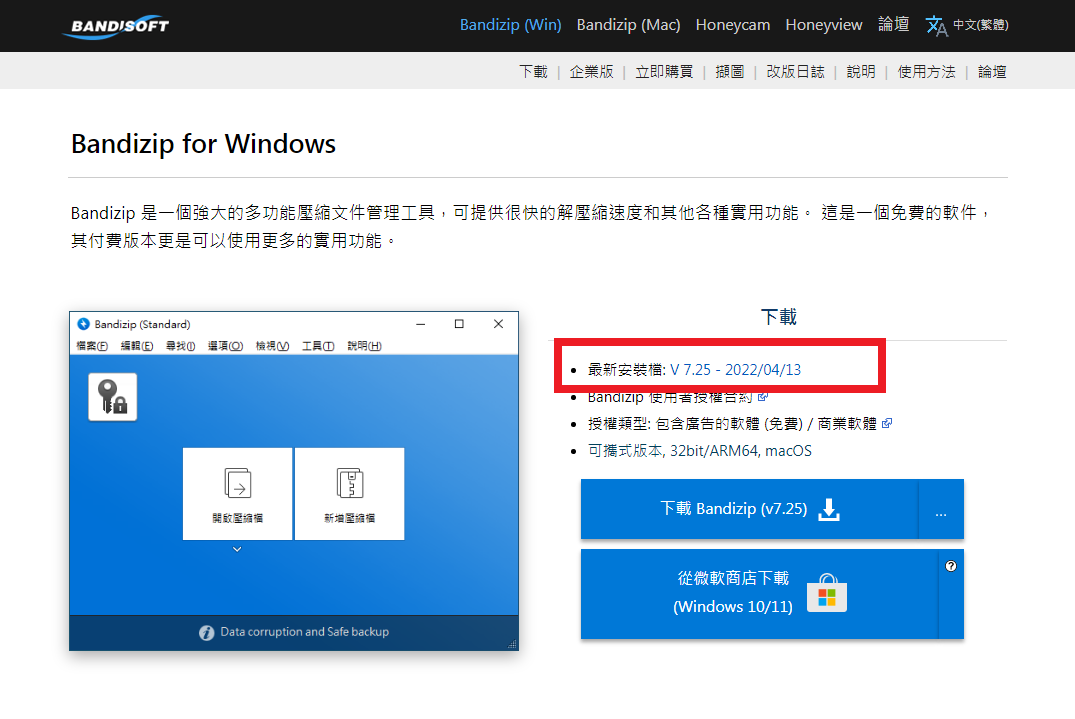Click the download arrow icon on blue button
1075x719 pixels.
tap(829, 509)
